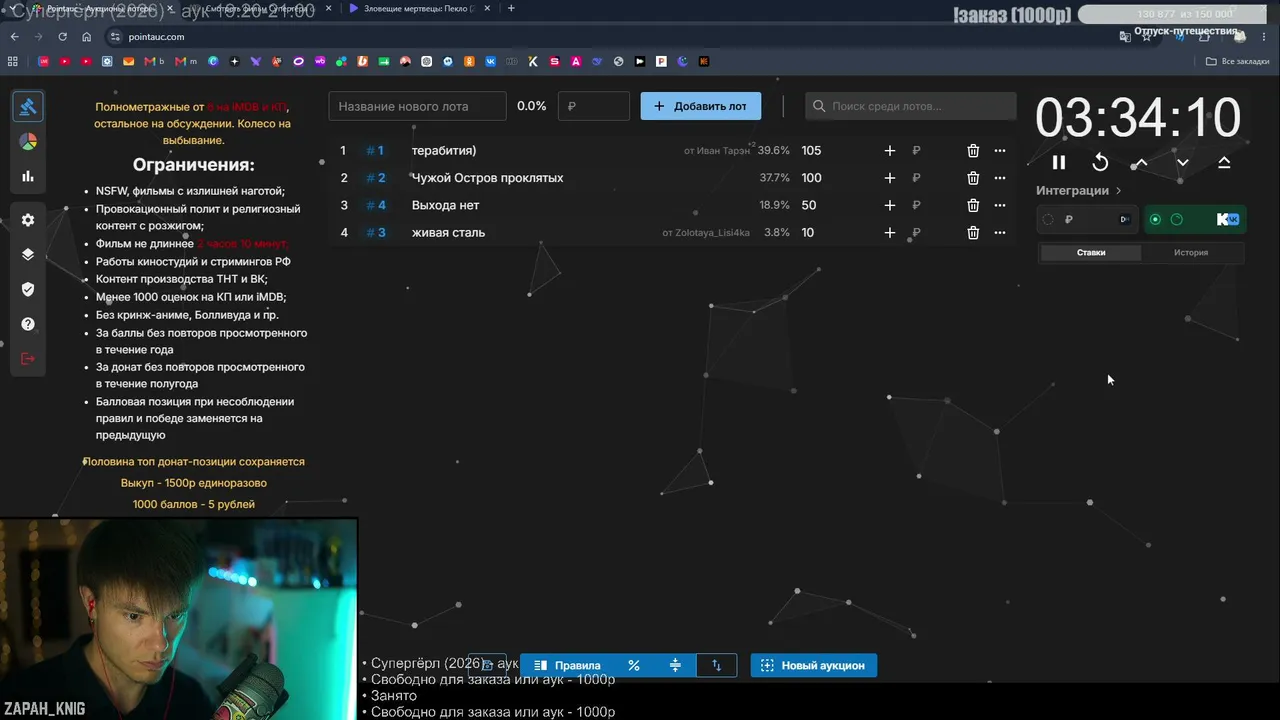Screen dimensions: 1280x720
Task: Click the Правила button in bottom toolbar
Action: tap(567, 665)
